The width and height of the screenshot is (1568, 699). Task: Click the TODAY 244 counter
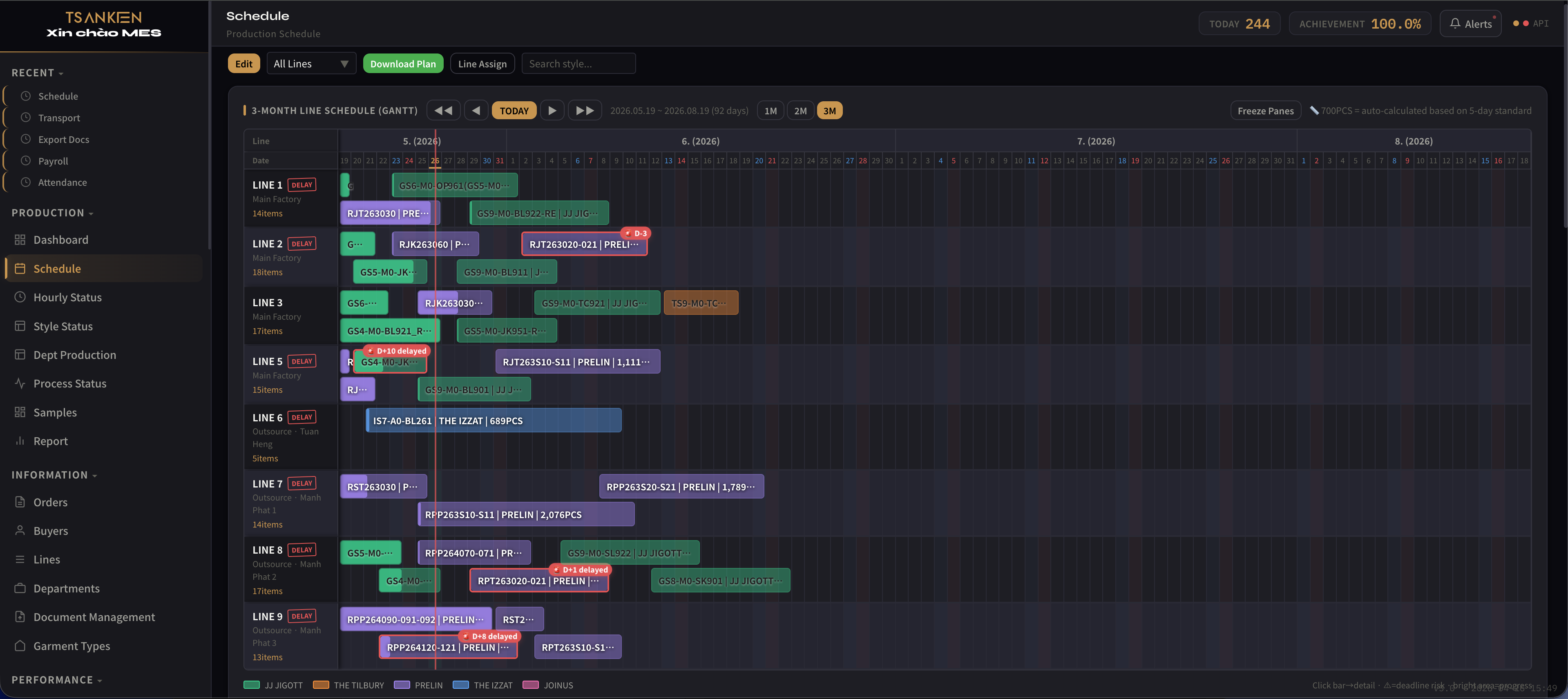click(1239, 24)
